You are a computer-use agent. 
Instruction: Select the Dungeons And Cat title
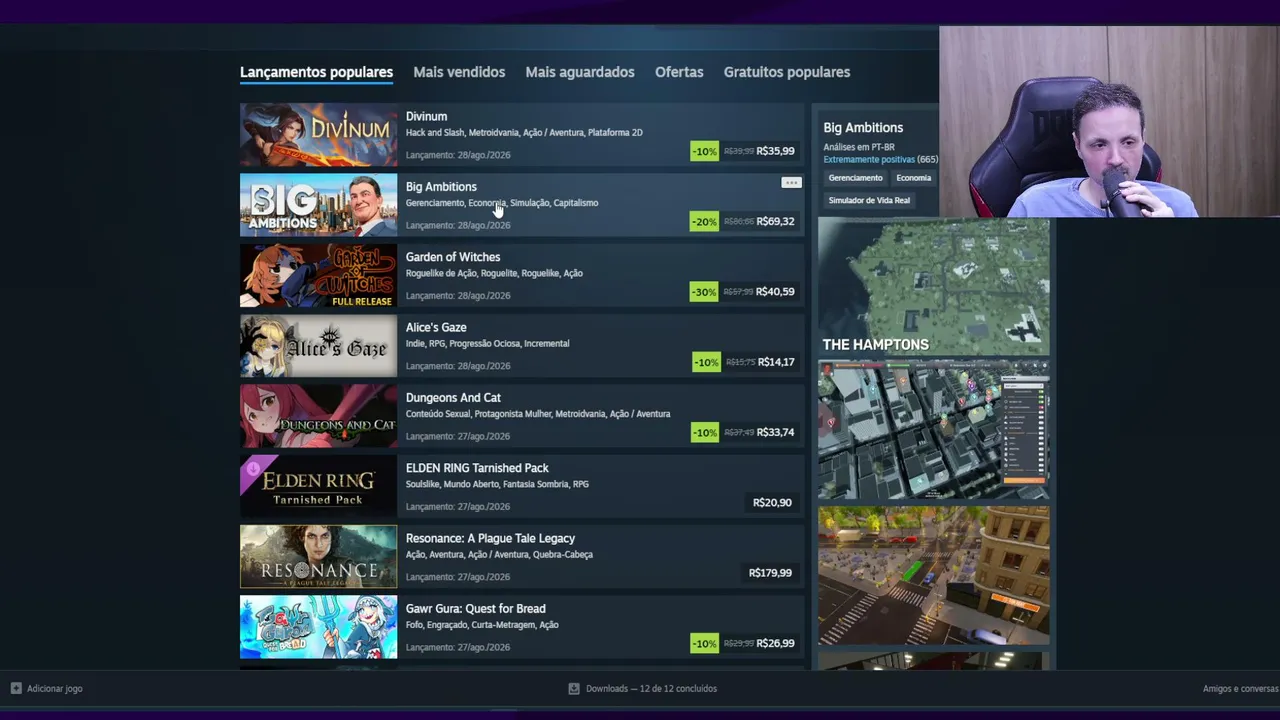point(453,398)
